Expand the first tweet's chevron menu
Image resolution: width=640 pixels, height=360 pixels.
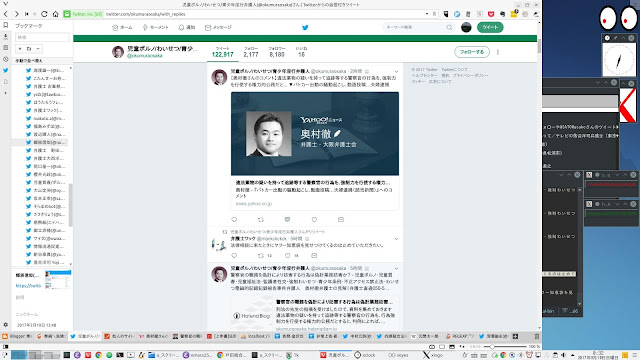396,72
